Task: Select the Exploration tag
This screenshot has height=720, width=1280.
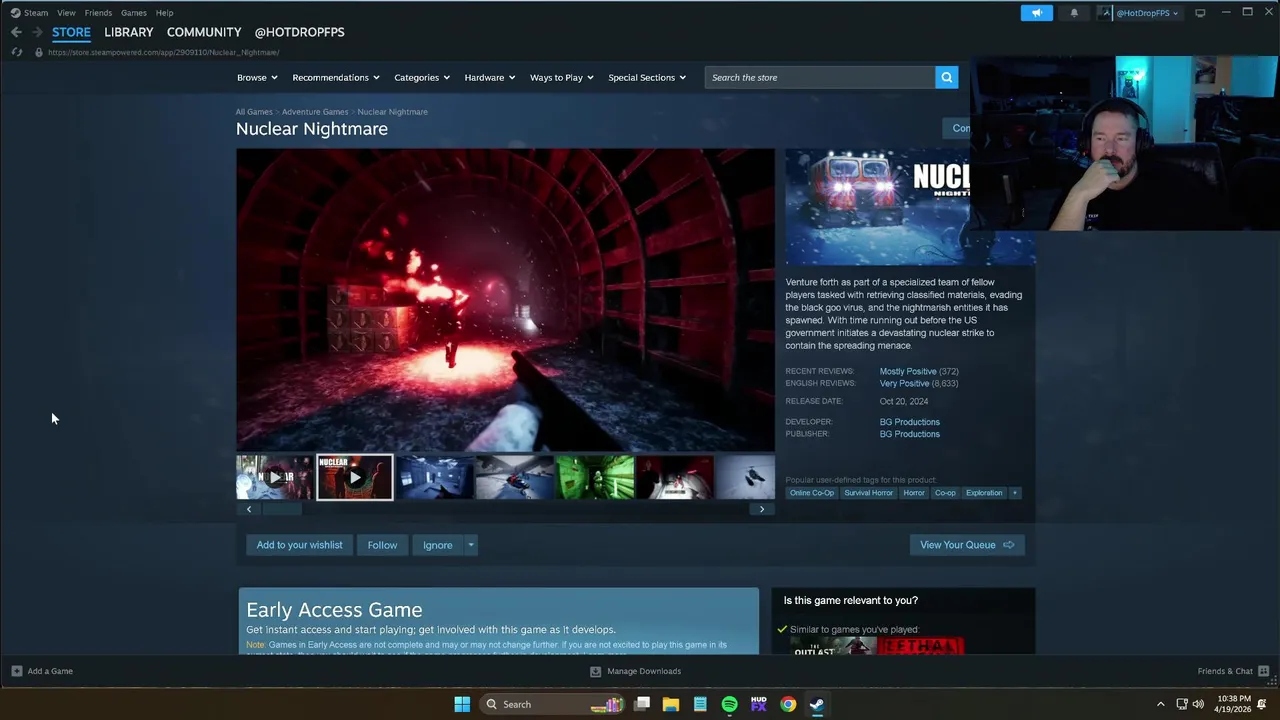Action: click(984, 493)
